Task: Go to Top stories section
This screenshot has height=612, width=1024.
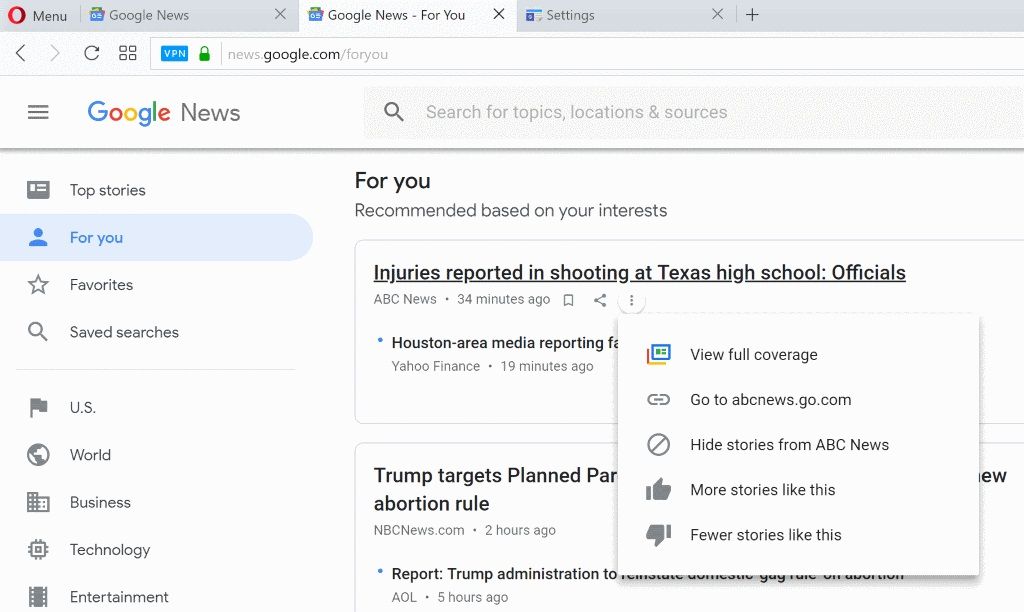Action: tap(107, 190)
